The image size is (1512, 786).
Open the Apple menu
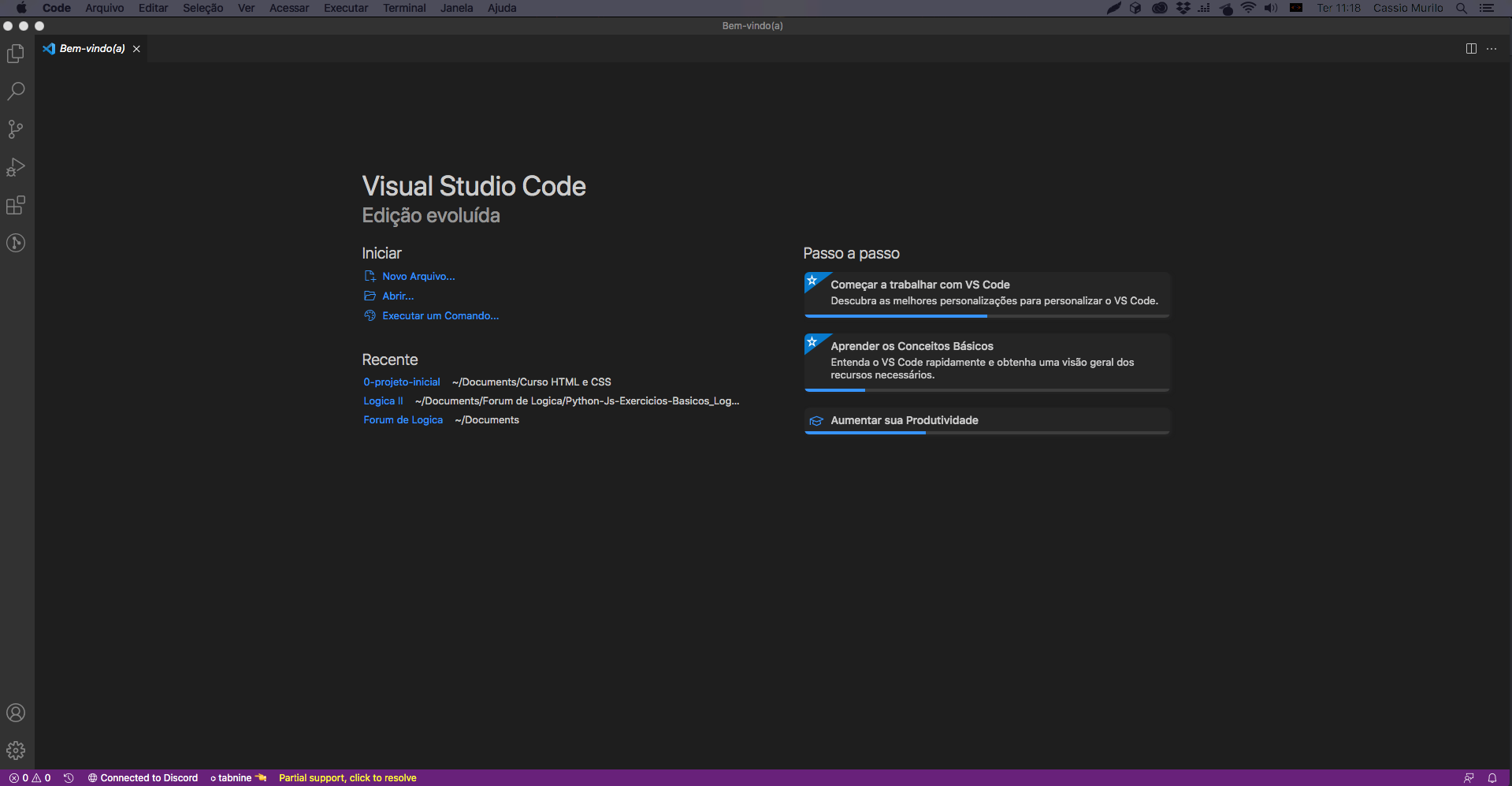21,8
